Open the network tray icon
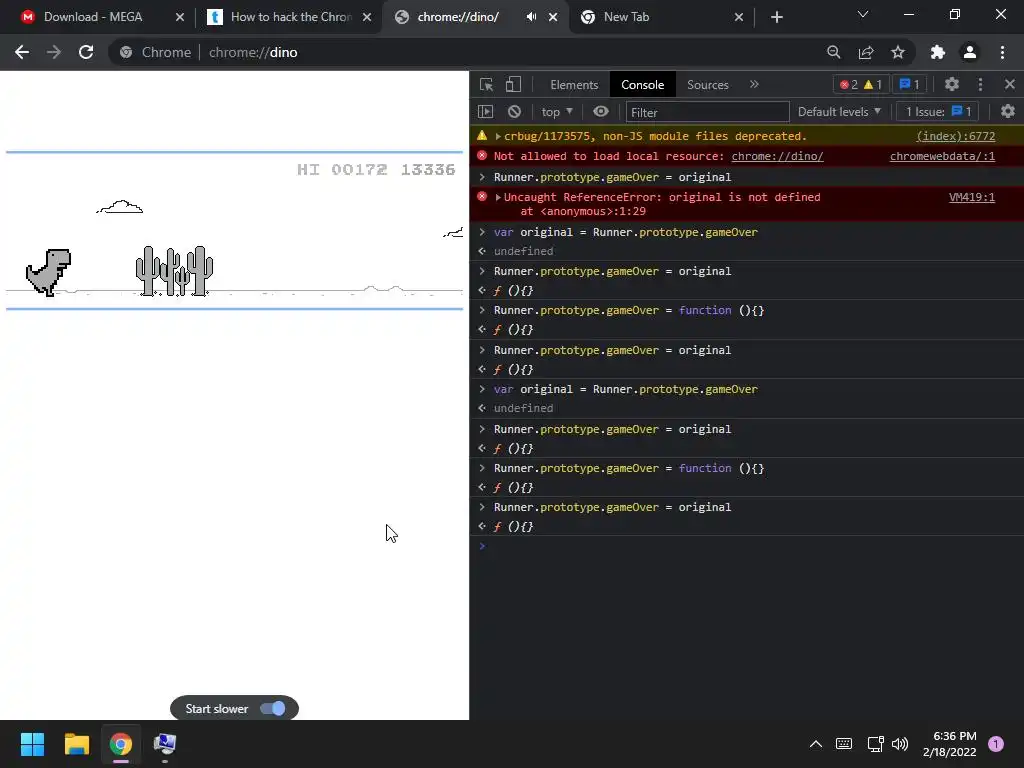Viewport: 1024px width, 768px height. 875,744
